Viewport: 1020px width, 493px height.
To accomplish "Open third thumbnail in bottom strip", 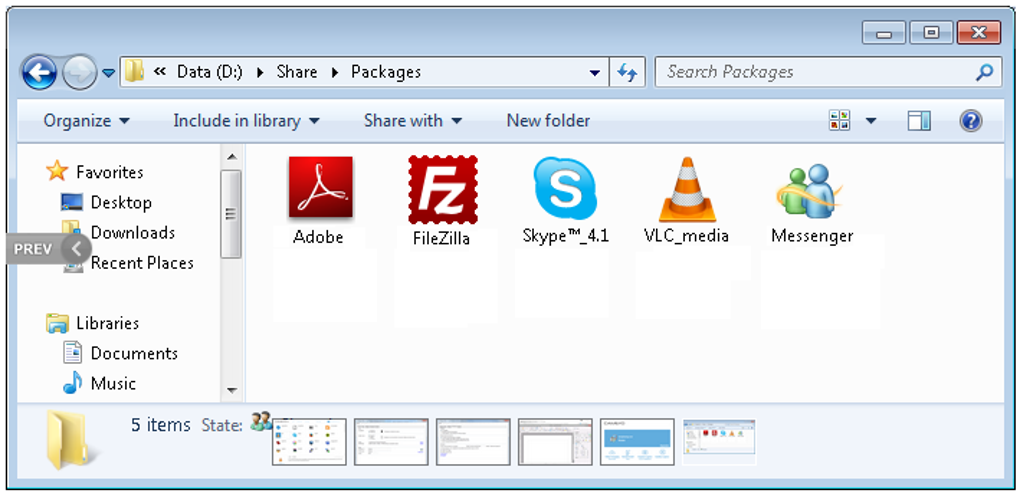I will pyautogui.click(x=473, y=442).
